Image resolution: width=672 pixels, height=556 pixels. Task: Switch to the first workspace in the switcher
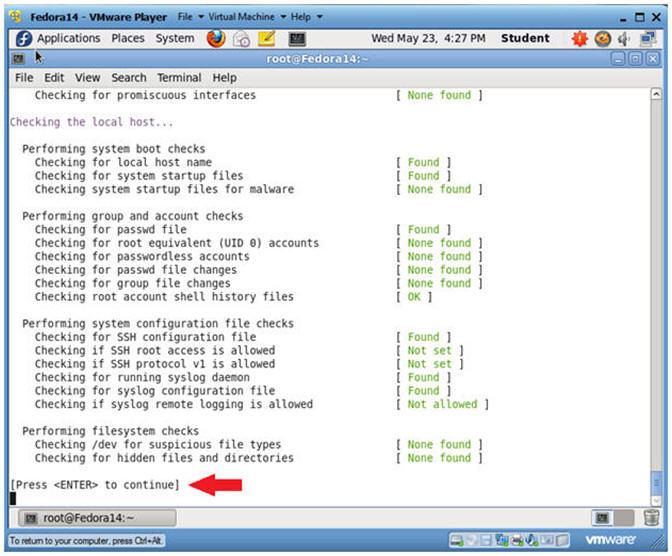pyautogui.click(x=603, y=518)
